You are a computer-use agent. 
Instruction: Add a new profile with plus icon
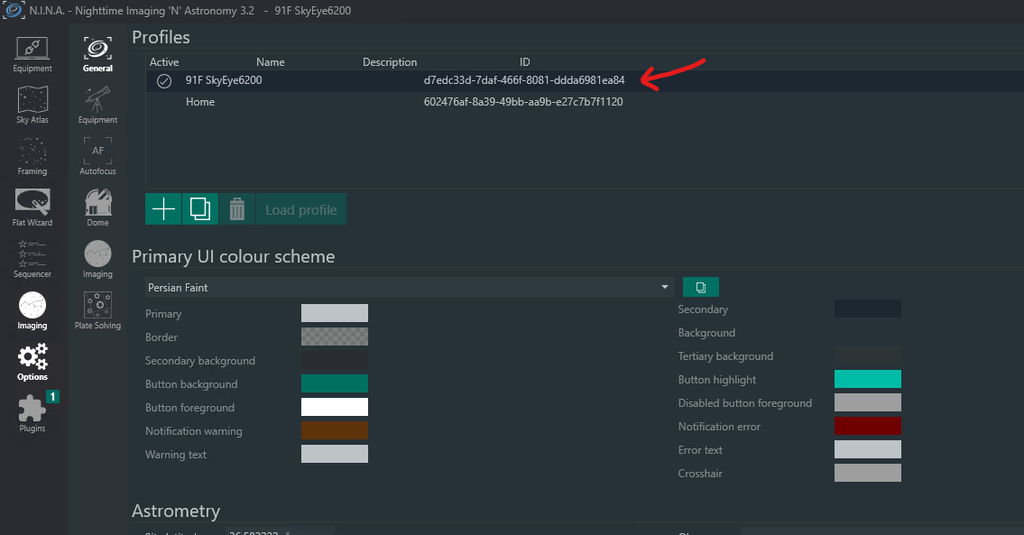click(x=163, y=209)
